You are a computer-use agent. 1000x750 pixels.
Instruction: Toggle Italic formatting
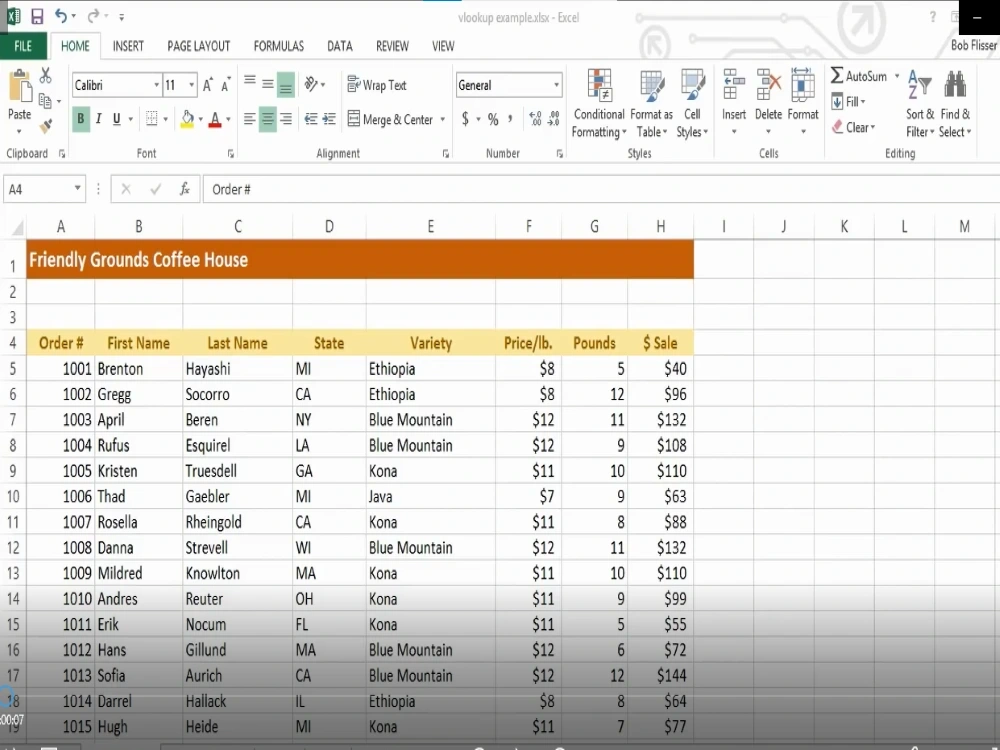coord(98,119)
